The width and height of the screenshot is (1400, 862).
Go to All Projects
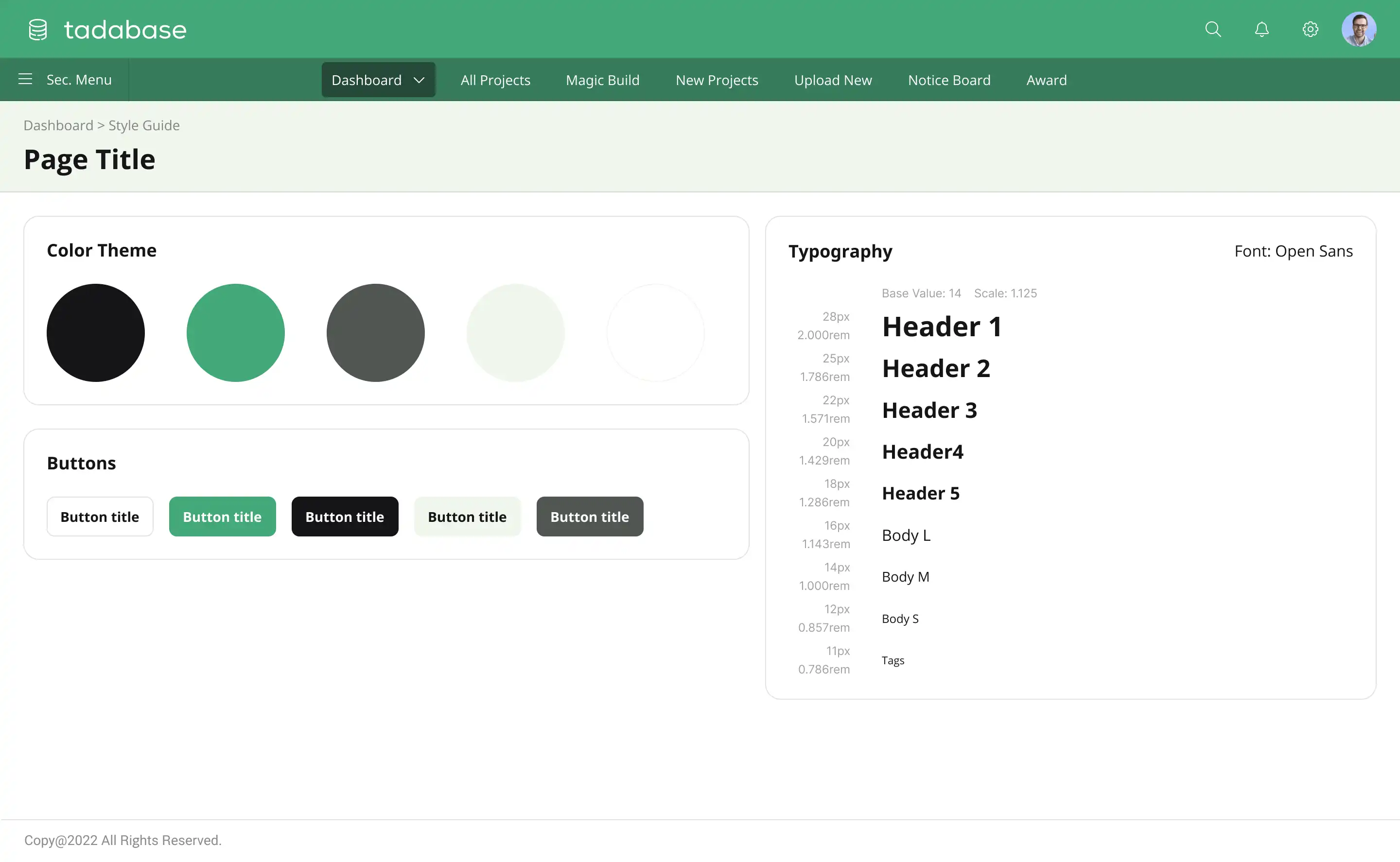495,80
